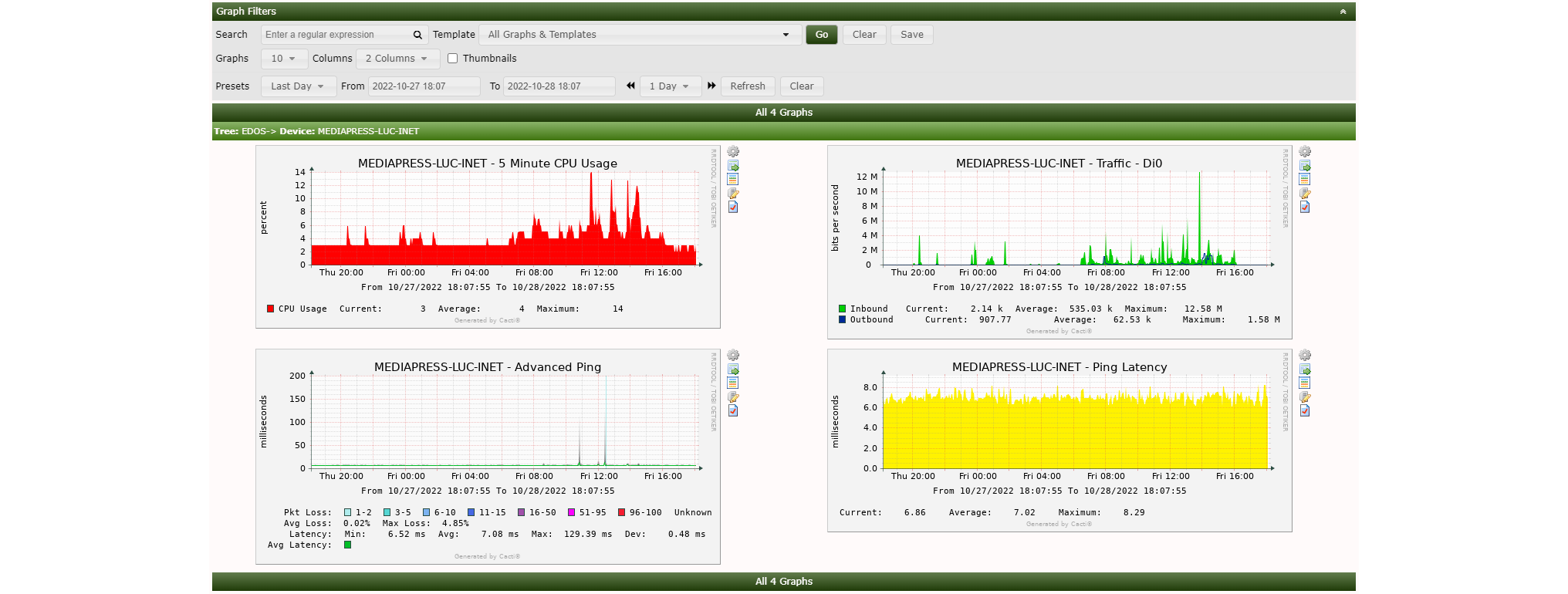This screenshot has width=1568, height=594.
Task: Click the blue Outbound legend swatch
Action: (843, 319)
